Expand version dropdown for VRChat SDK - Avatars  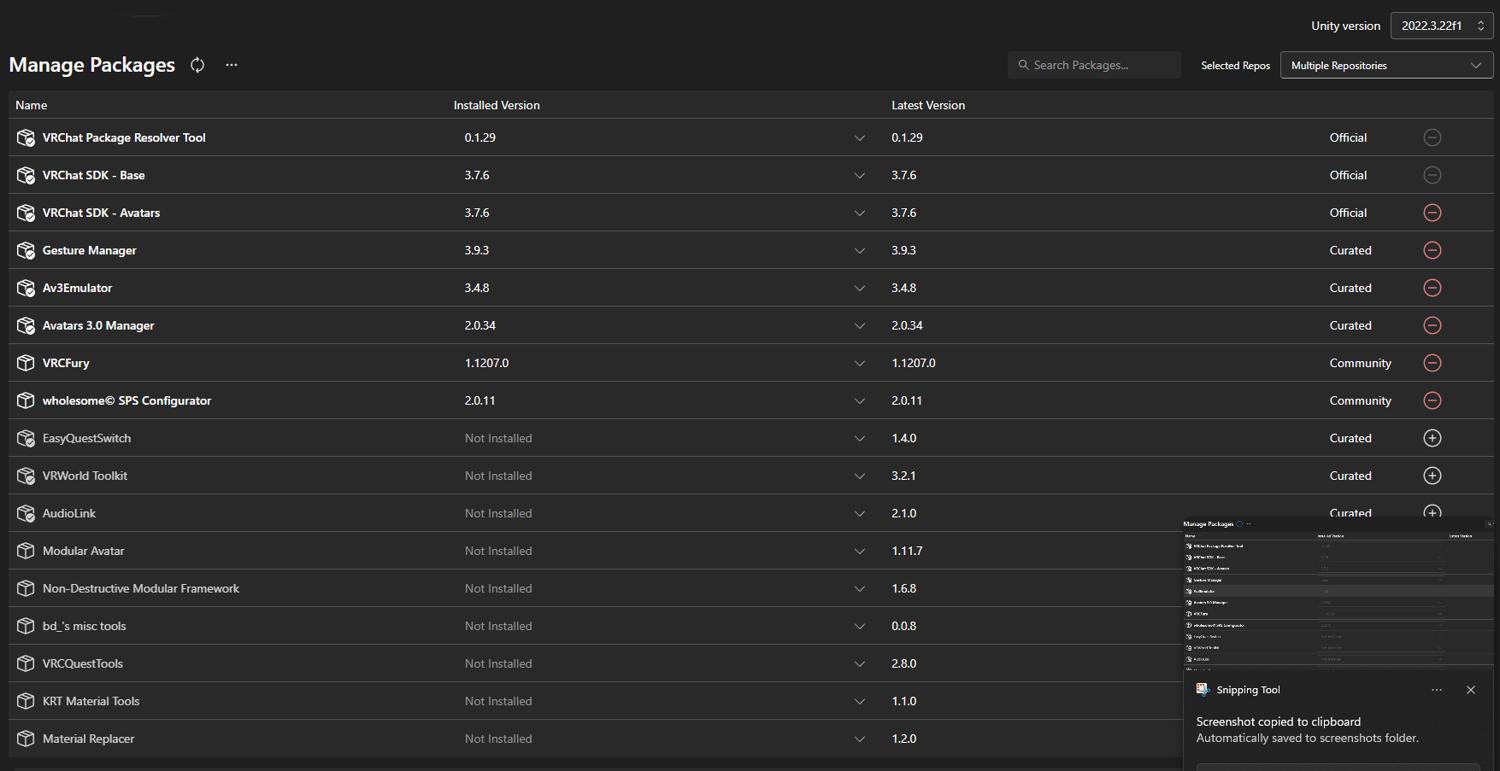click(x=860, y=213)
